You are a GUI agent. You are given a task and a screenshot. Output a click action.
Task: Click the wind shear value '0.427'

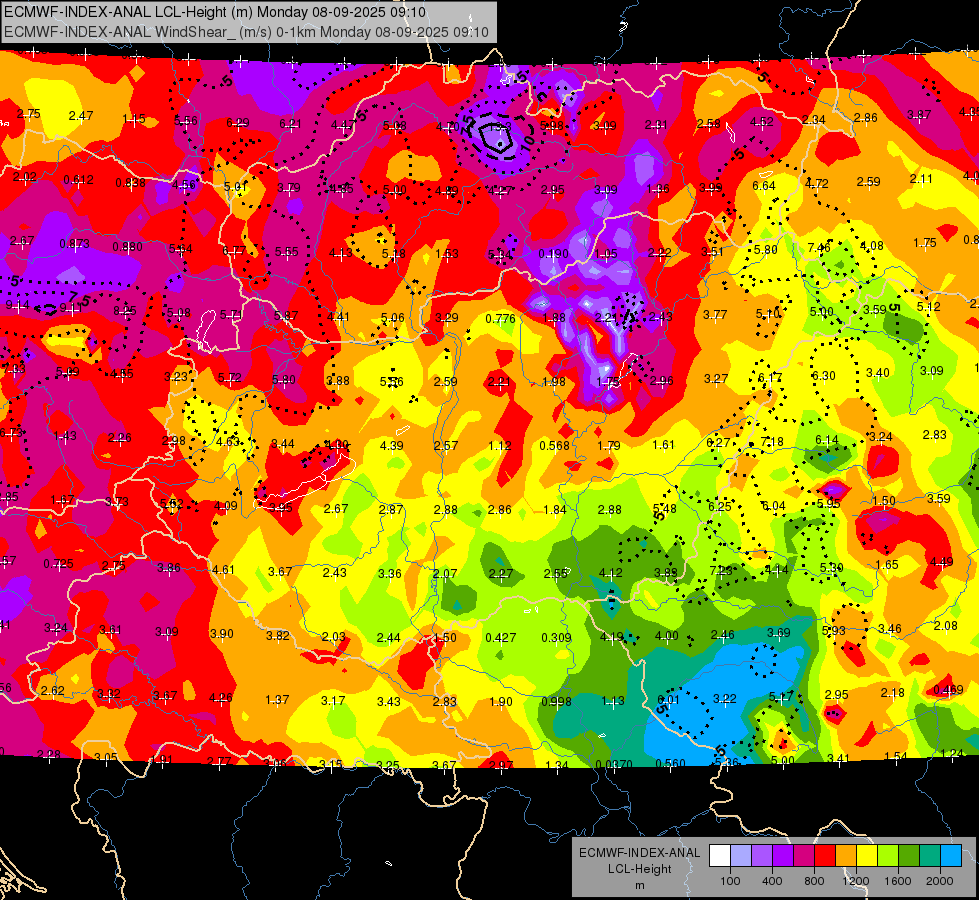501,638
